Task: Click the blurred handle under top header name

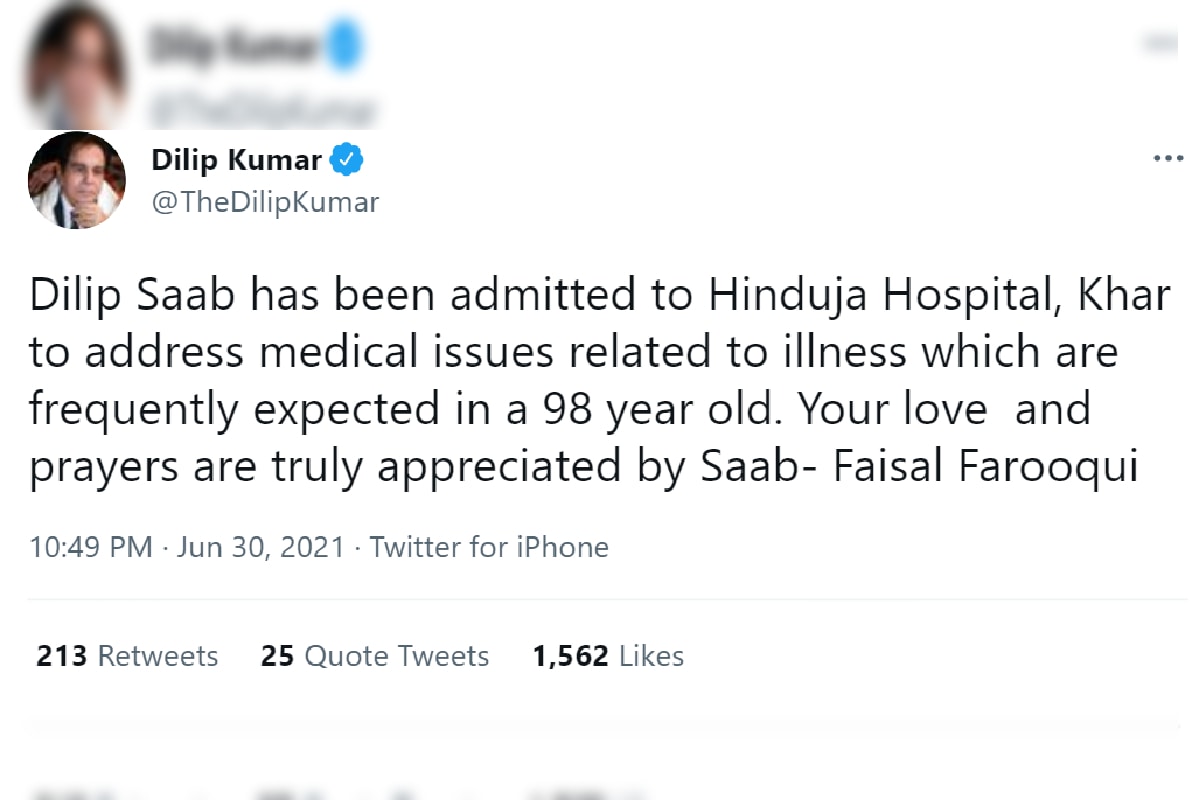Action: tap(264, 108)
